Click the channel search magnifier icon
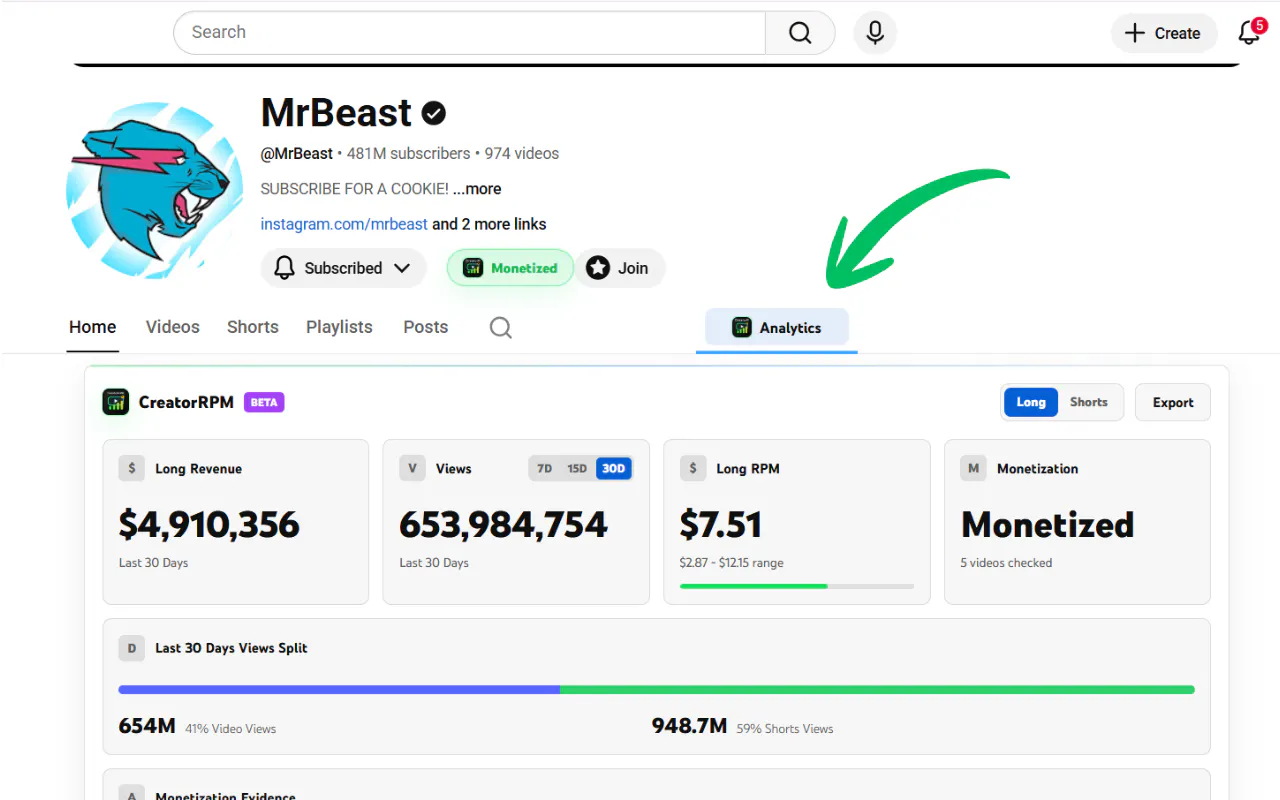The height and width of the screenshot is (800, 1280). tap(501, 327)
